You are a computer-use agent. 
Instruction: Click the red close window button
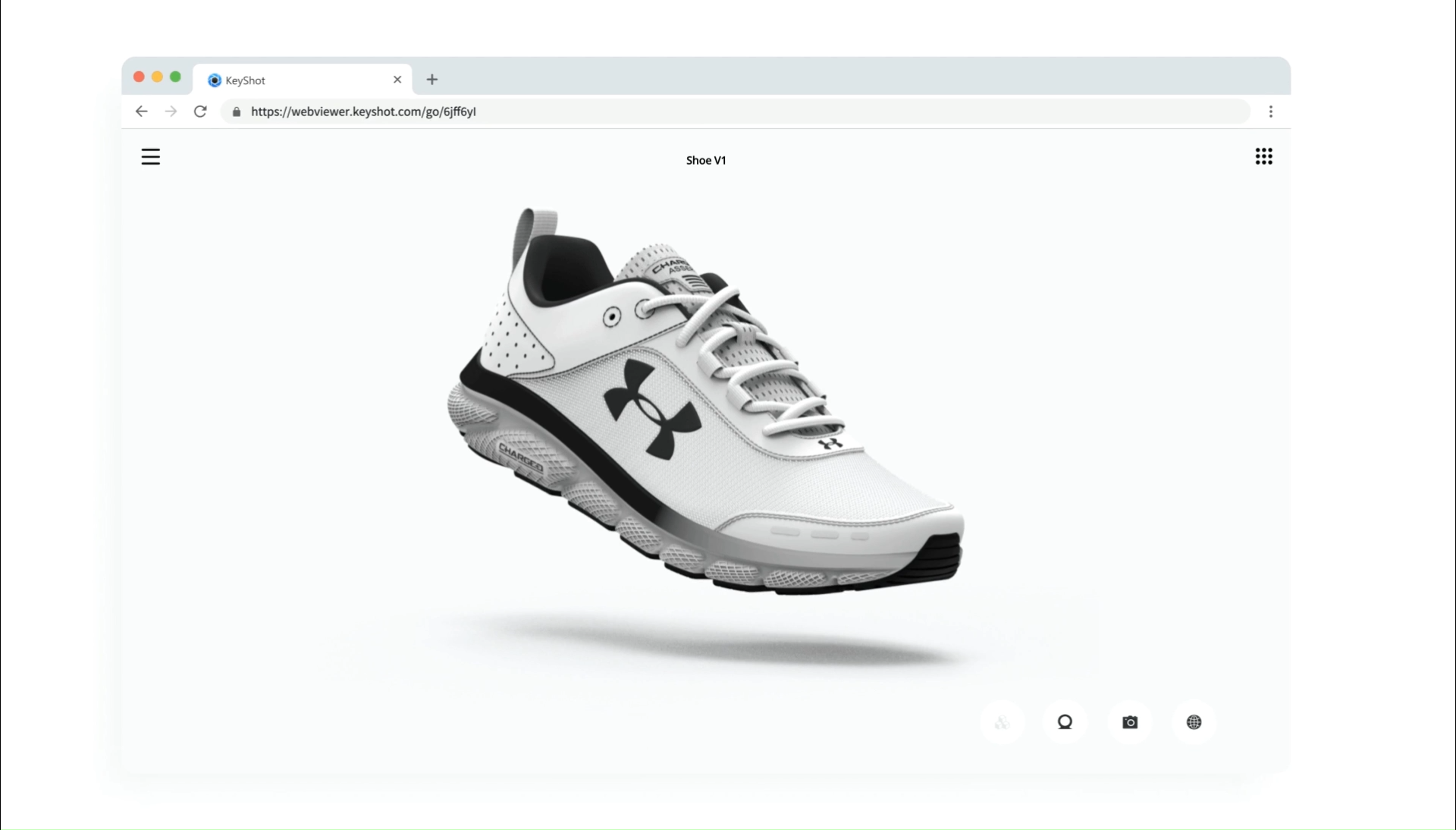139,77
